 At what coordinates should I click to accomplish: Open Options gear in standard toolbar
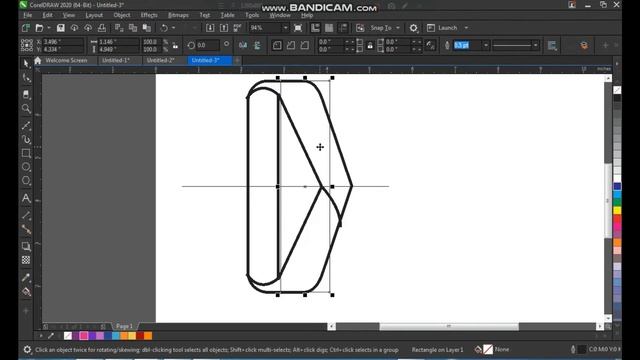pos(413,28)
